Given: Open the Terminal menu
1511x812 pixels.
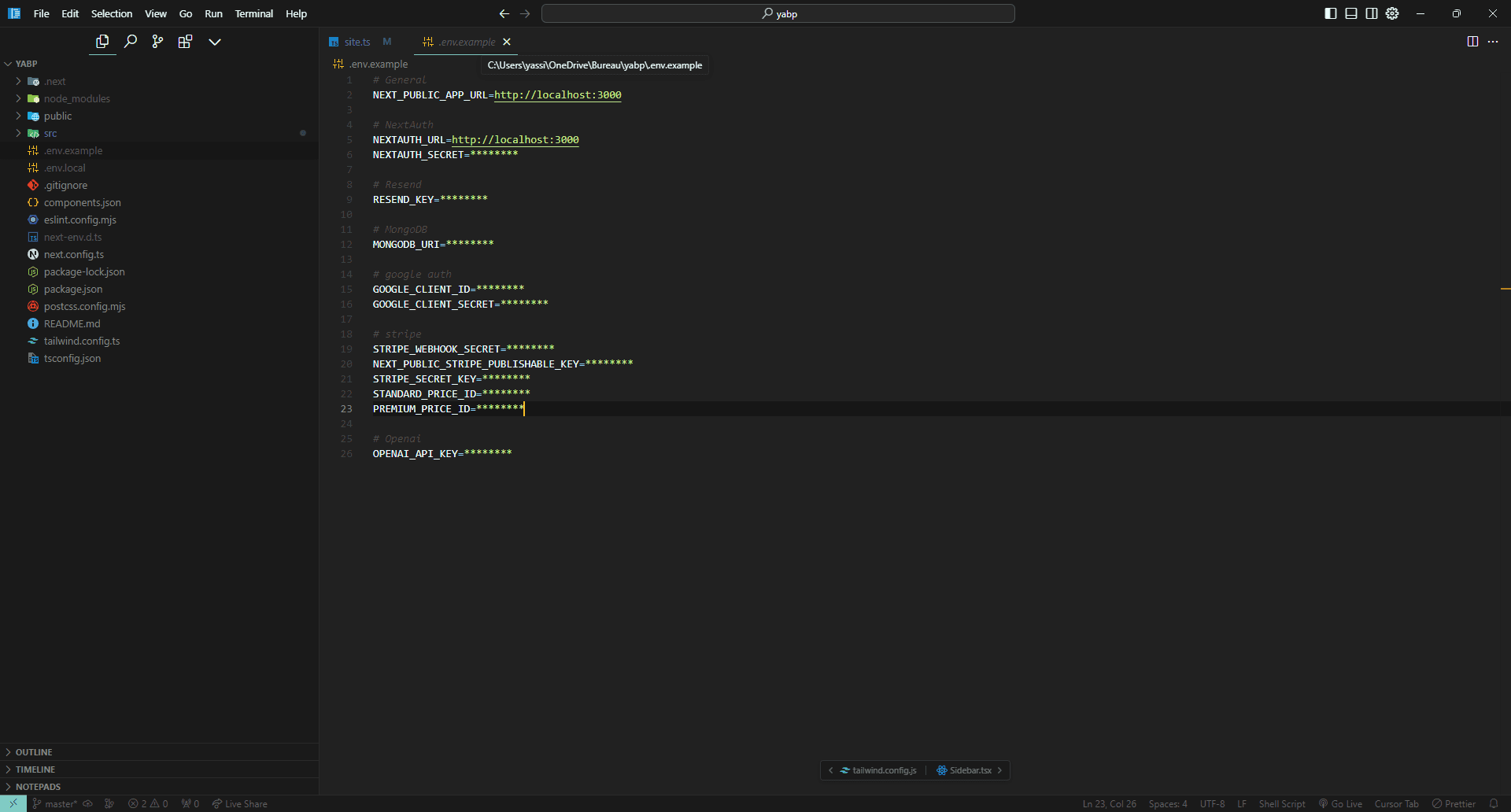Looking at the screenshot, I should tap(253, 13).
